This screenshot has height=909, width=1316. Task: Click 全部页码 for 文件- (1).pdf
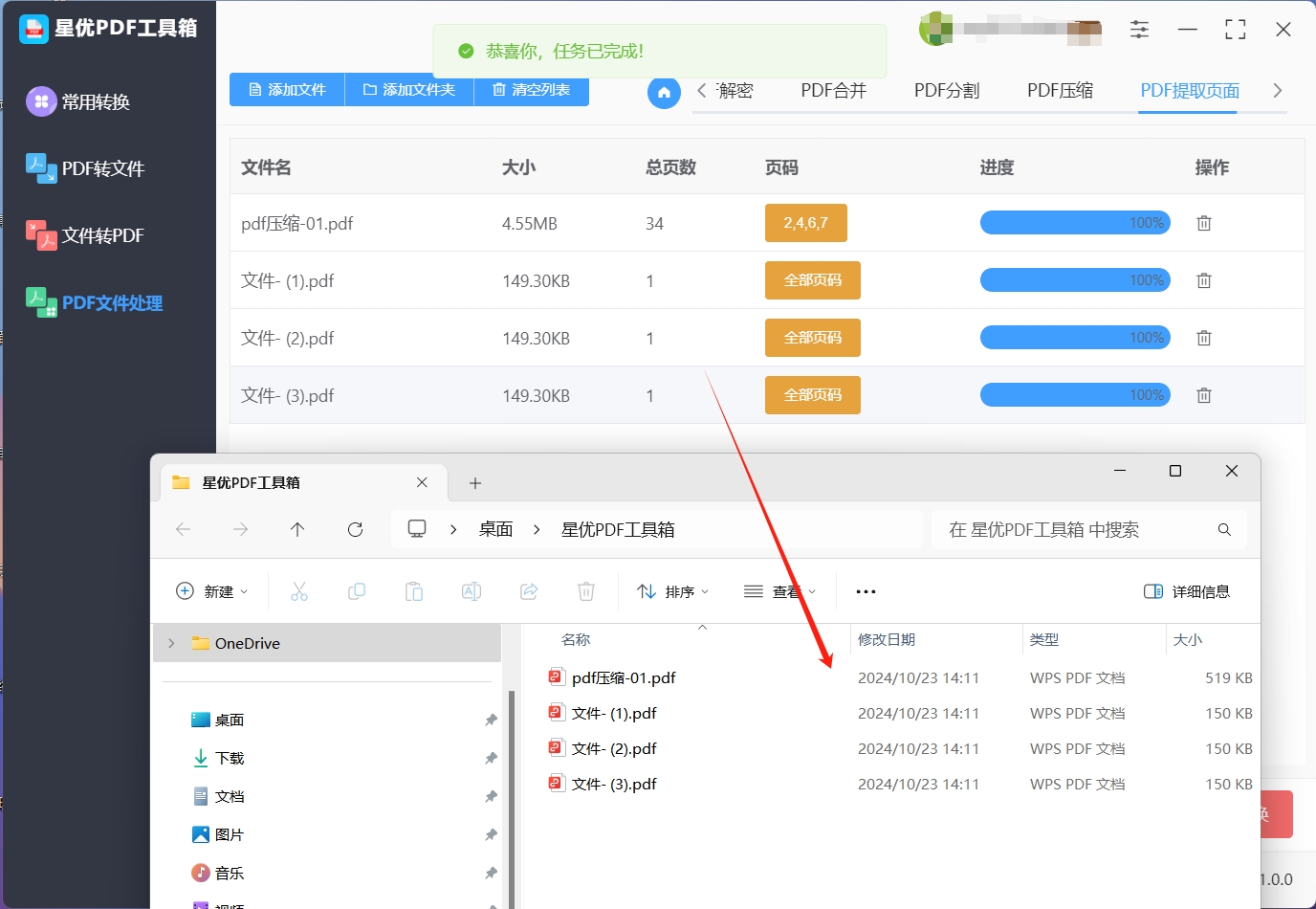(813, 280)
